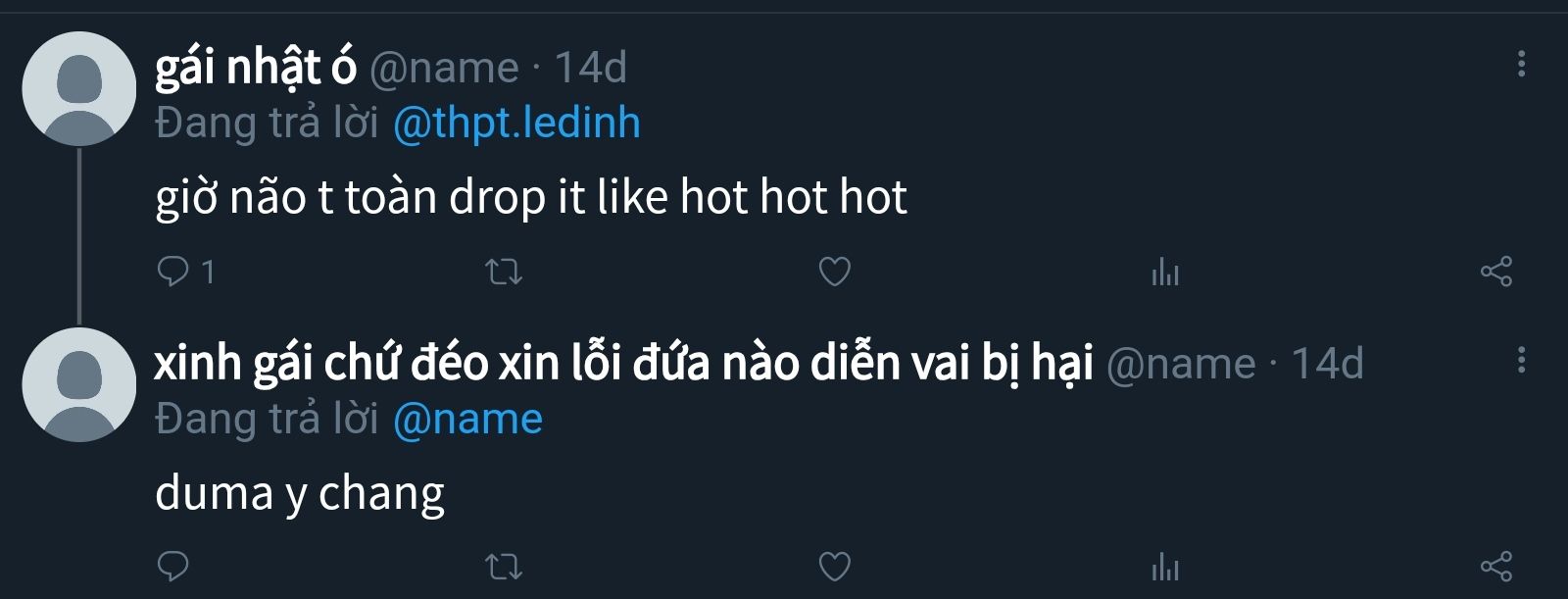Like the "drop it like hot" tweet

tap(834, 271)
